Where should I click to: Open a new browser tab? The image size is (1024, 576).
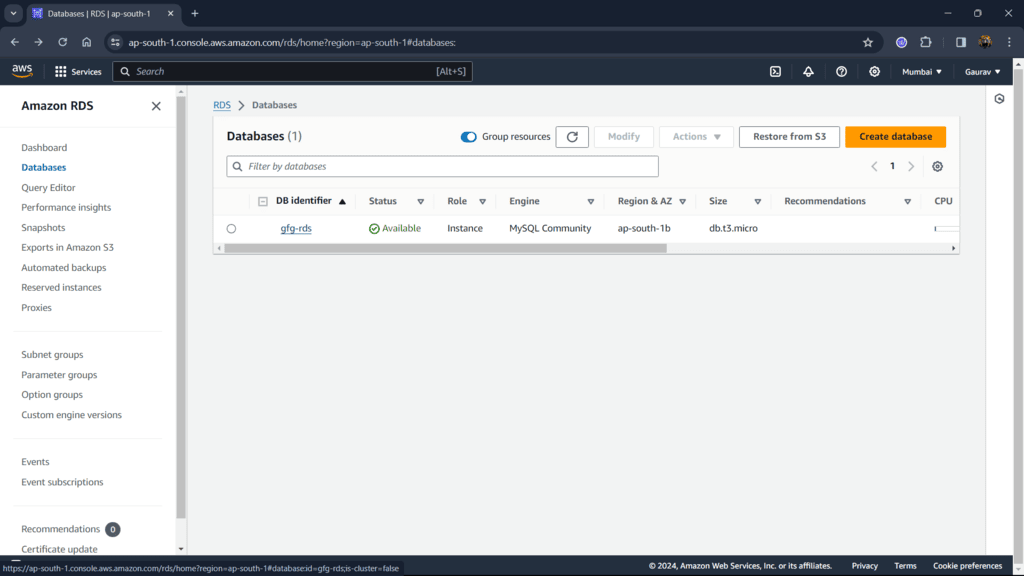tap(195, 13)
